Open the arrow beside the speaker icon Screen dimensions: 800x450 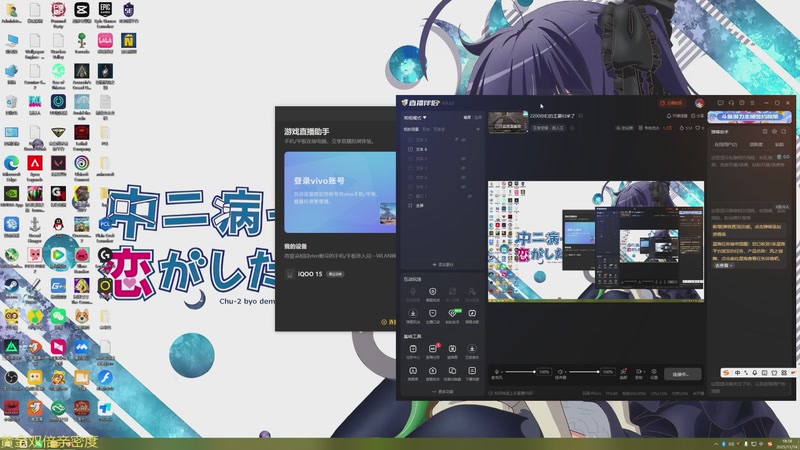pos(565,372)
